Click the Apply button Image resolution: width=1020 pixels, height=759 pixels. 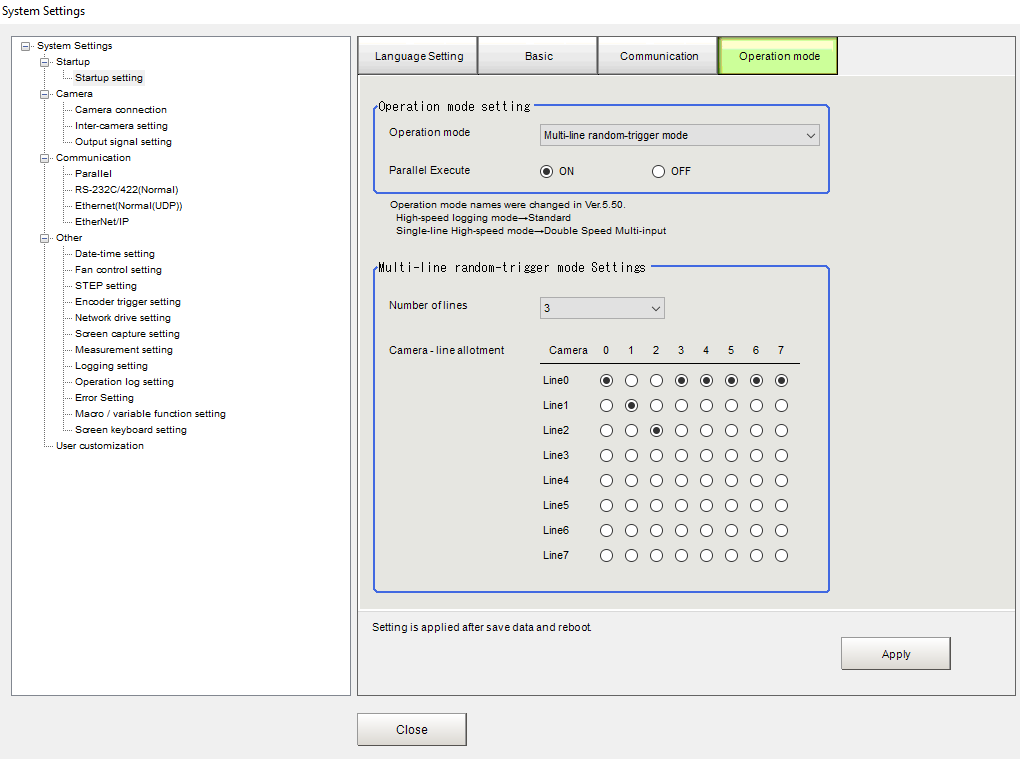[895, 654]
